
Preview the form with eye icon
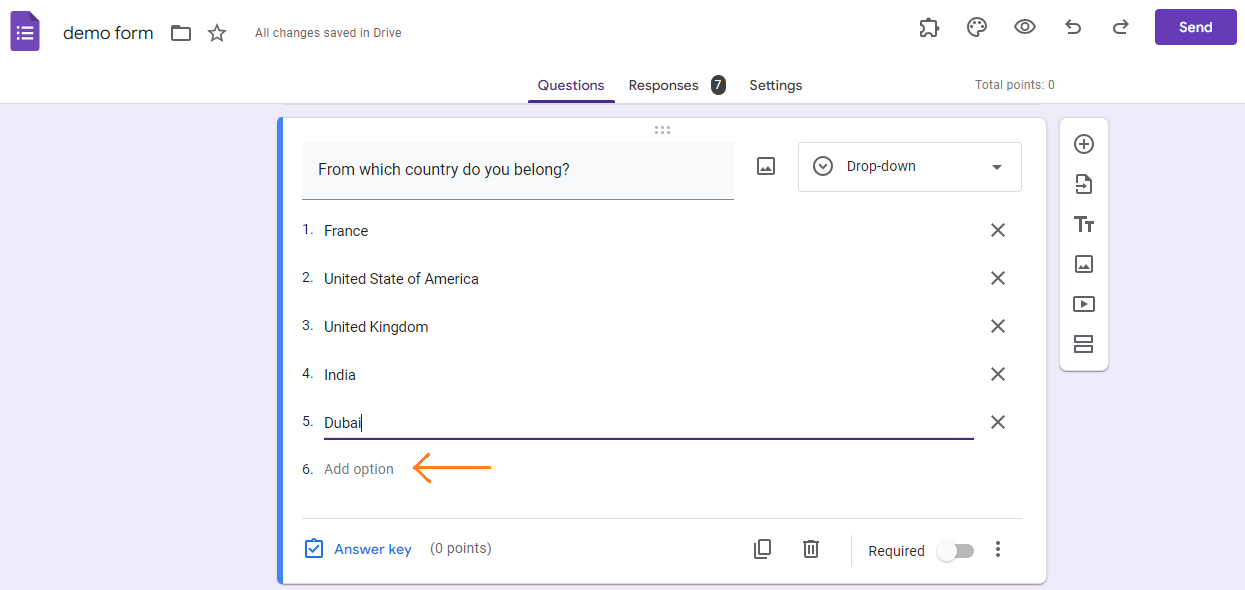[1024, 27]
